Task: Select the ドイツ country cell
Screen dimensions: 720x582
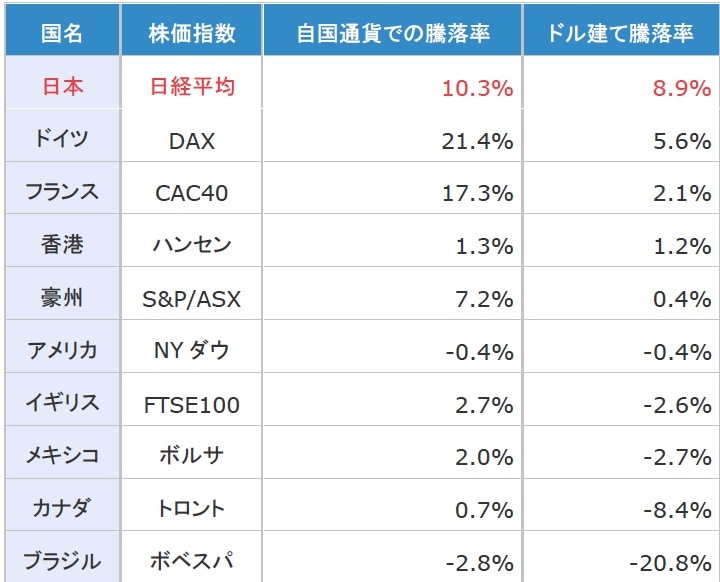Action: click(x=62, y=139)
